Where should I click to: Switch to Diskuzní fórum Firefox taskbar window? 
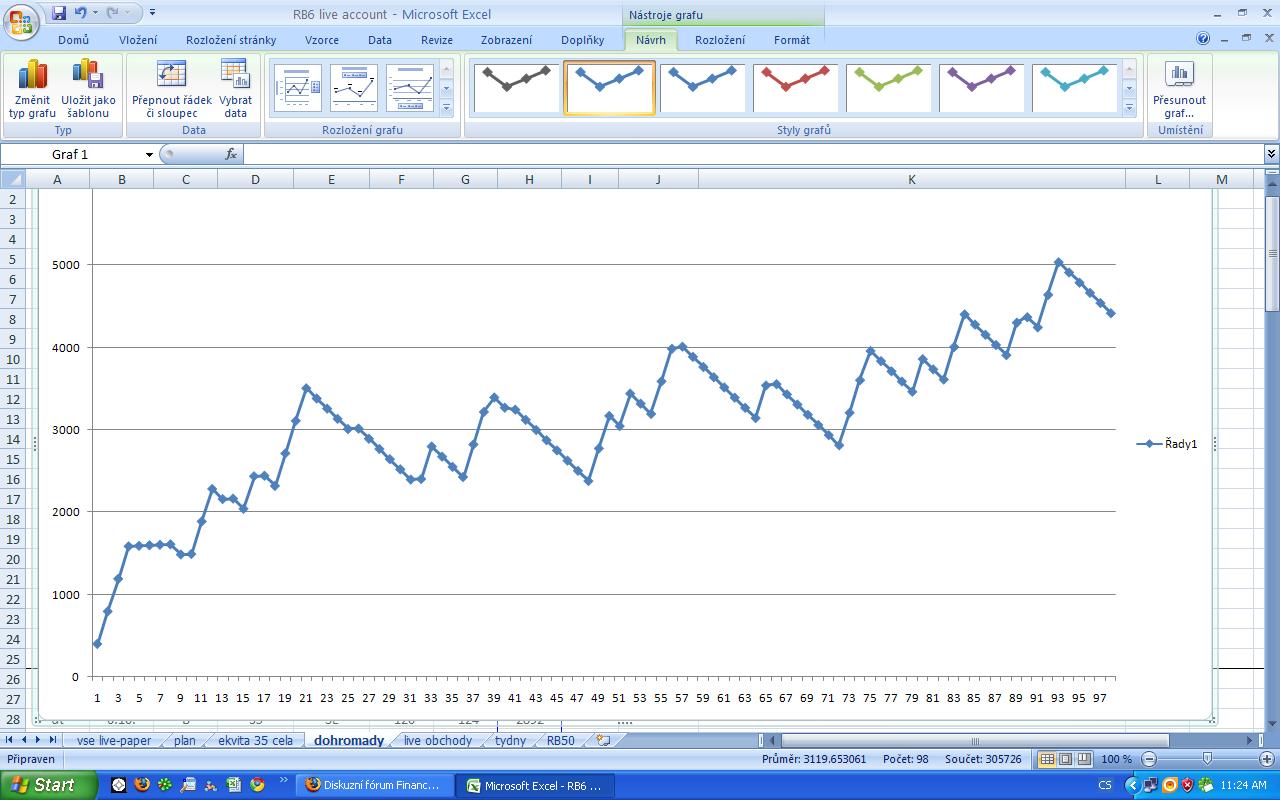[375, 785]
